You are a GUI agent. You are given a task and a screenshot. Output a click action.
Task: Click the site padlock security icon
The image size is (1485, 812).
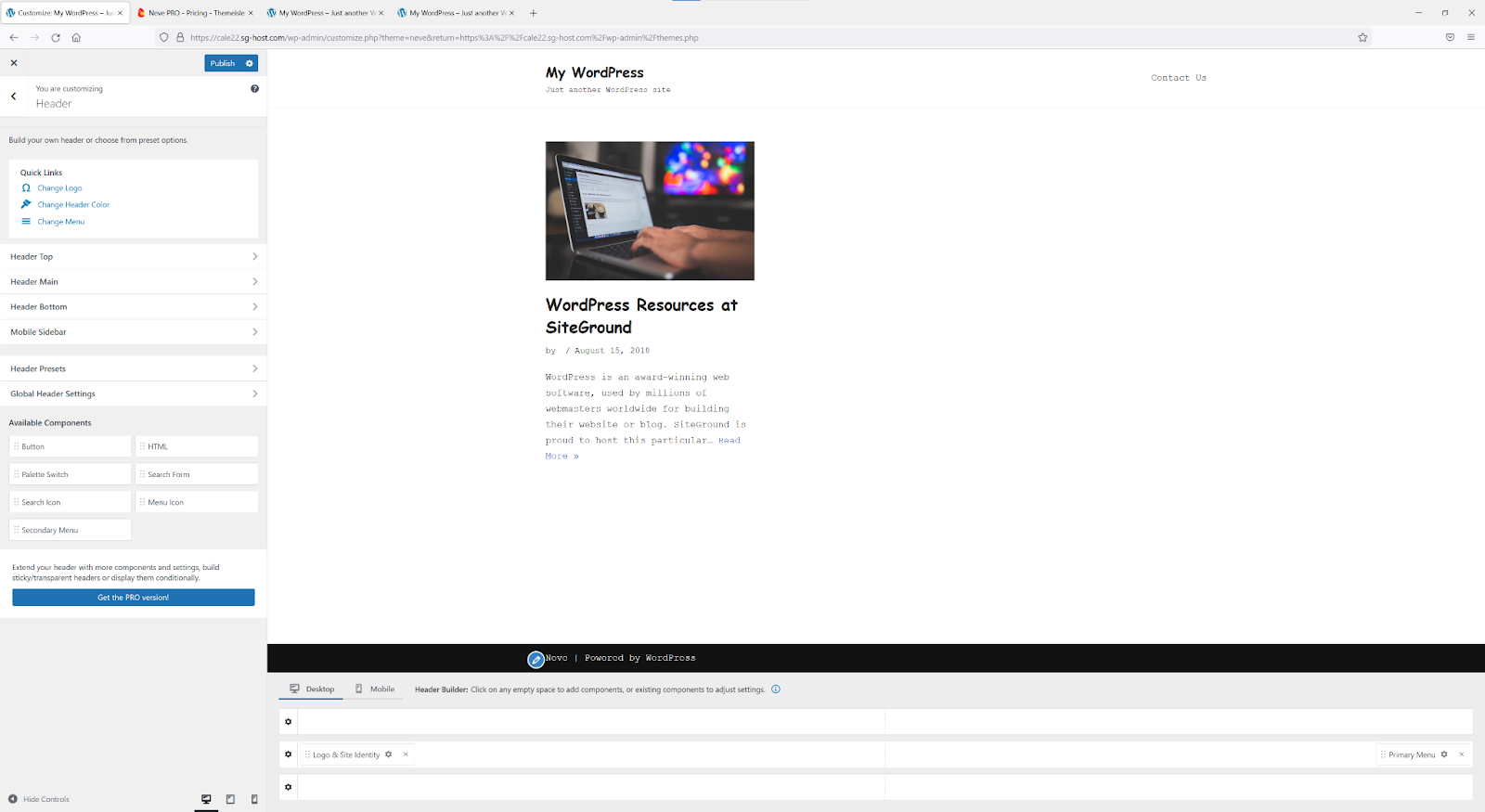click(180, 38)
